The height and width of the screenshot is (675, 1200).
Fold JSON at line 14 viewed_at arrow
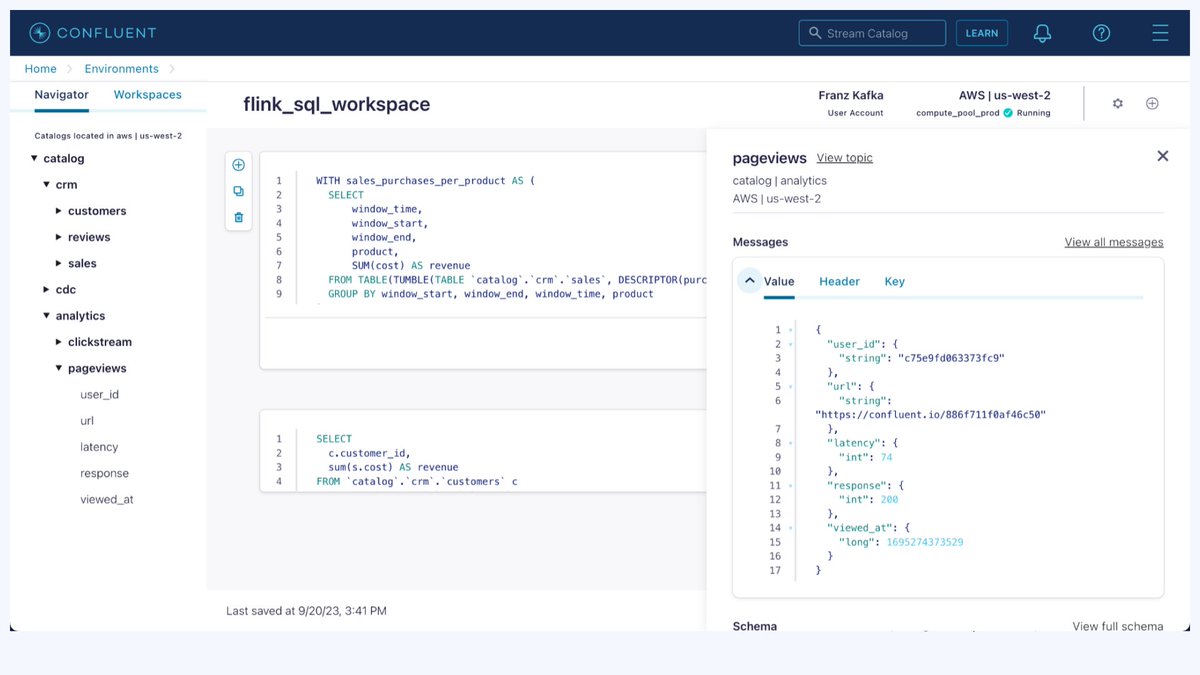[x=790, y=528]
